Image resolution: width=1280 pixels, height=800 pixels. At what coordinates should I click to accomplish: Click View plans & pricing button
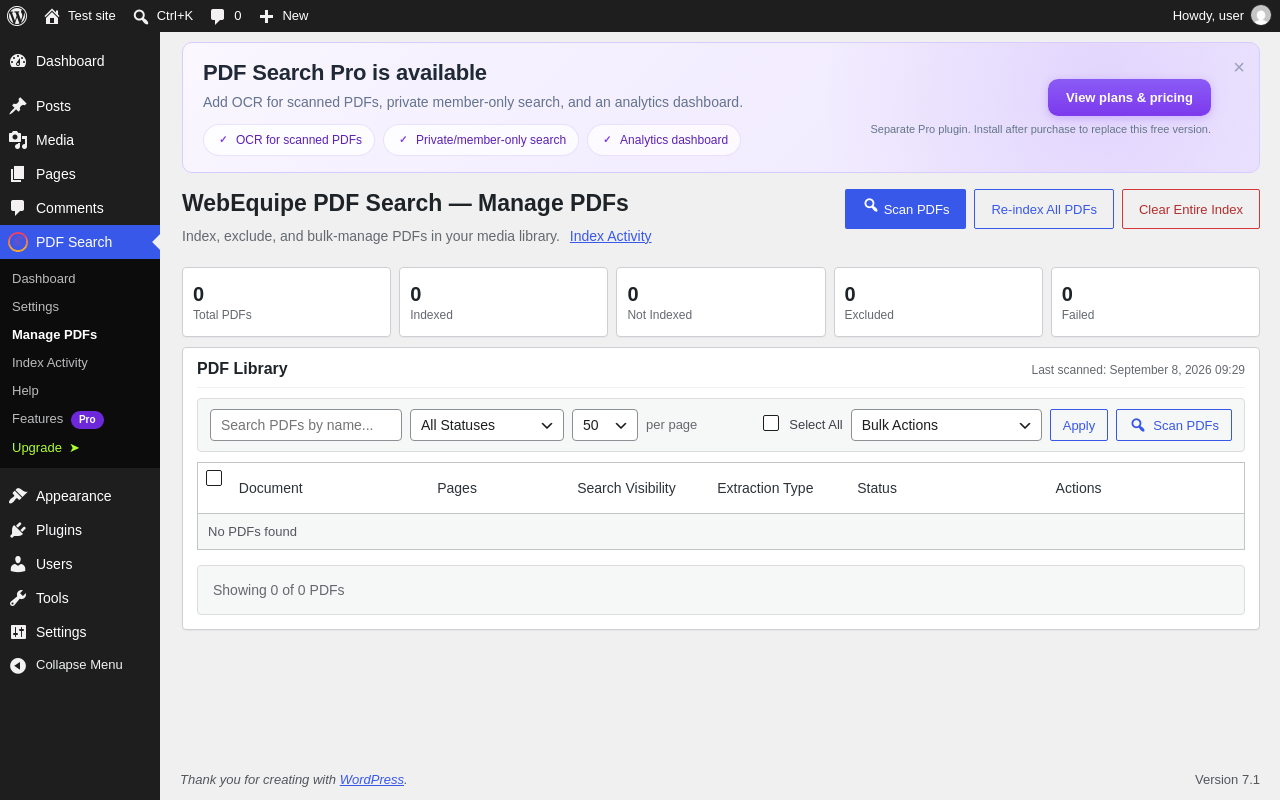[1129, 97]
